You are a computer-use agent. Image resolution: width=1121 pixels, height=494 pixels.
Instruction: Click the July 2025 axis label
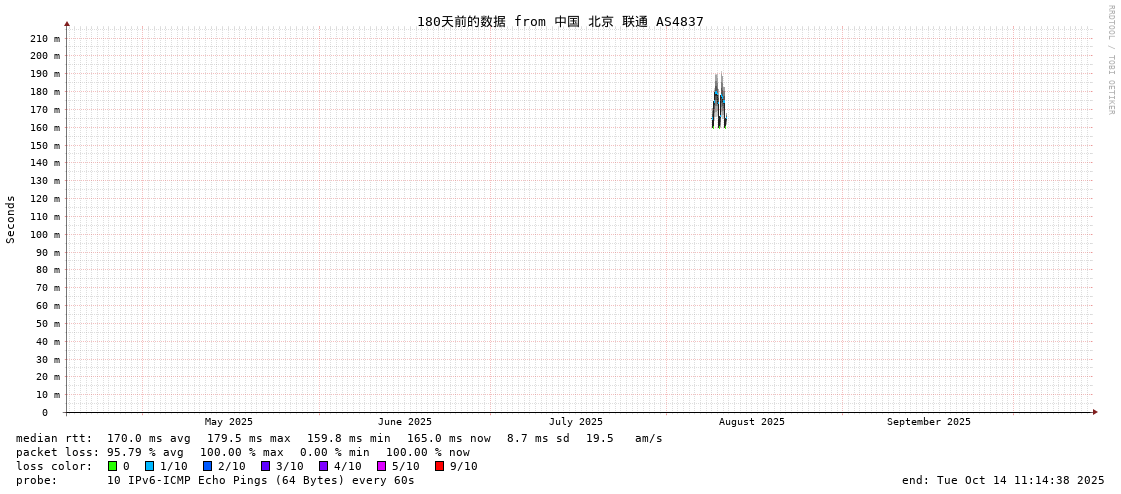pyautogui.click(x=576, y=422)
